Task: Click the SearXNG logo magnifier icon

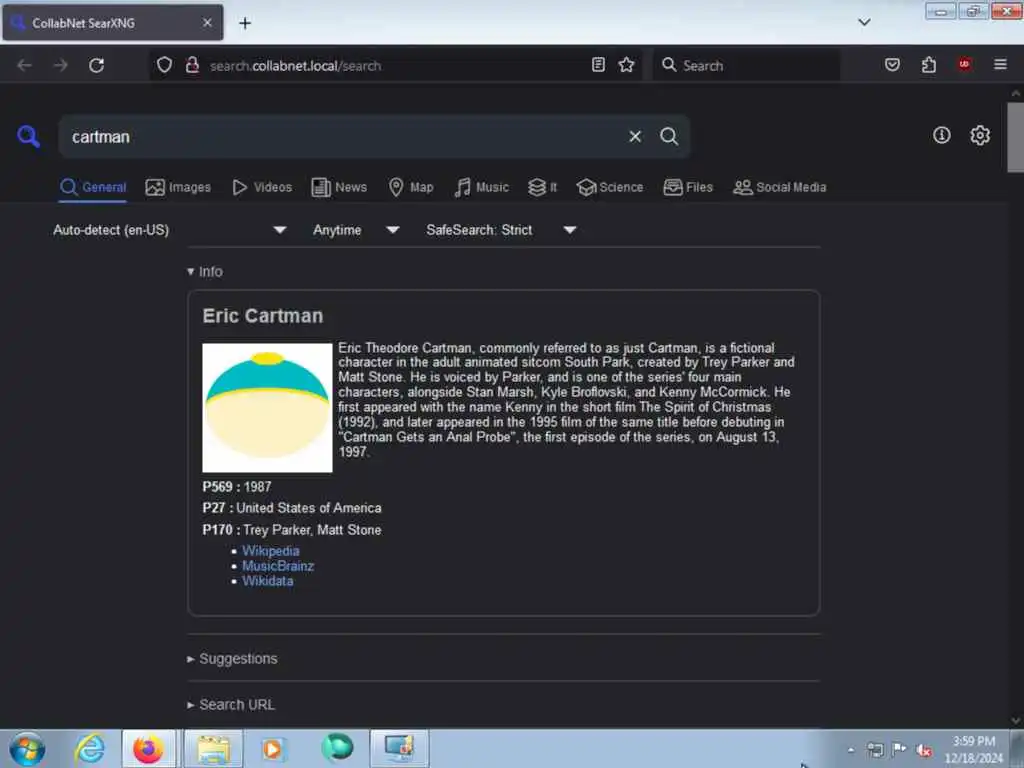Action: point(28,136)
